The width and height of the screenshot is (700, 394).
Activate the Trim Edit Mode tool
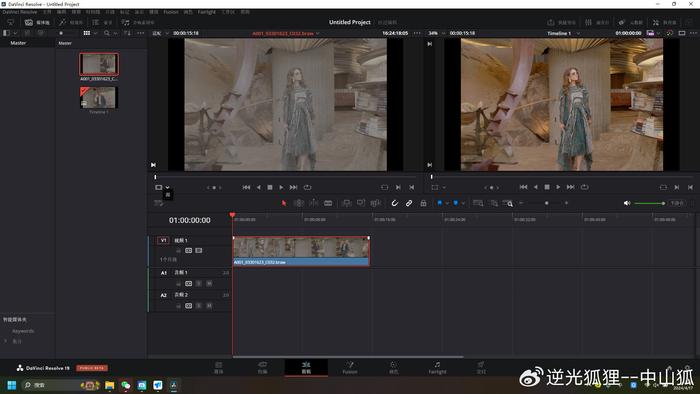(299, 203)
